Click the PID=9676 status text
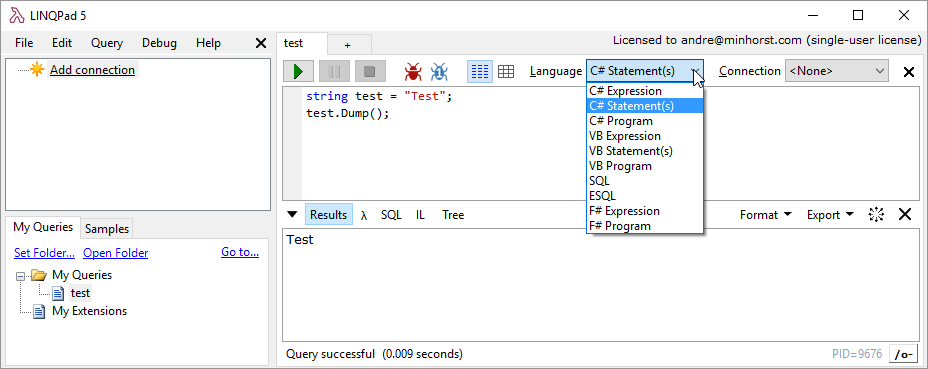 857,354
